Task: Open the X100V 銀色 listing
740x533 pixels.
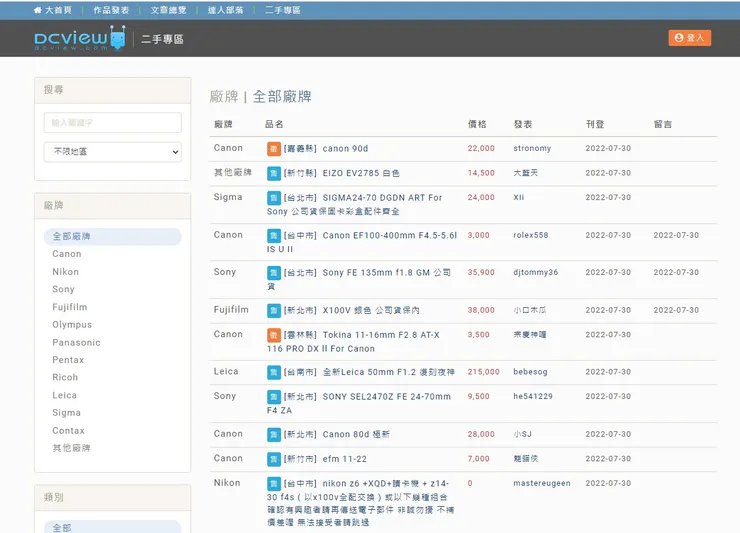Action: [x=371, y=311]
